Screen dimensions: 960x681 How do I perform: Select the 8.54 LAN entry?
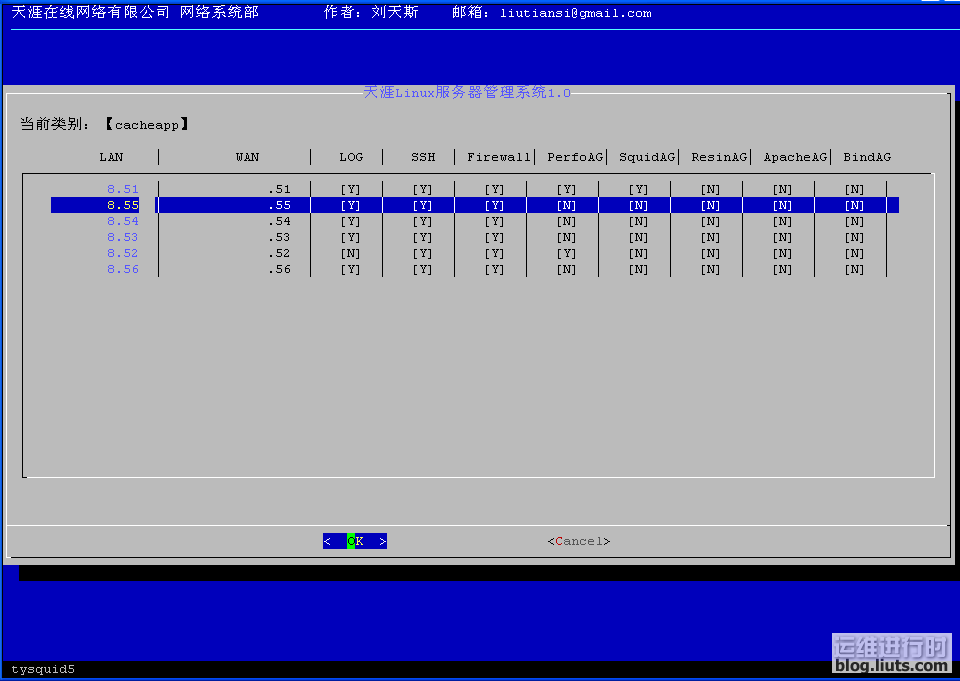click(x=122, y=221)
